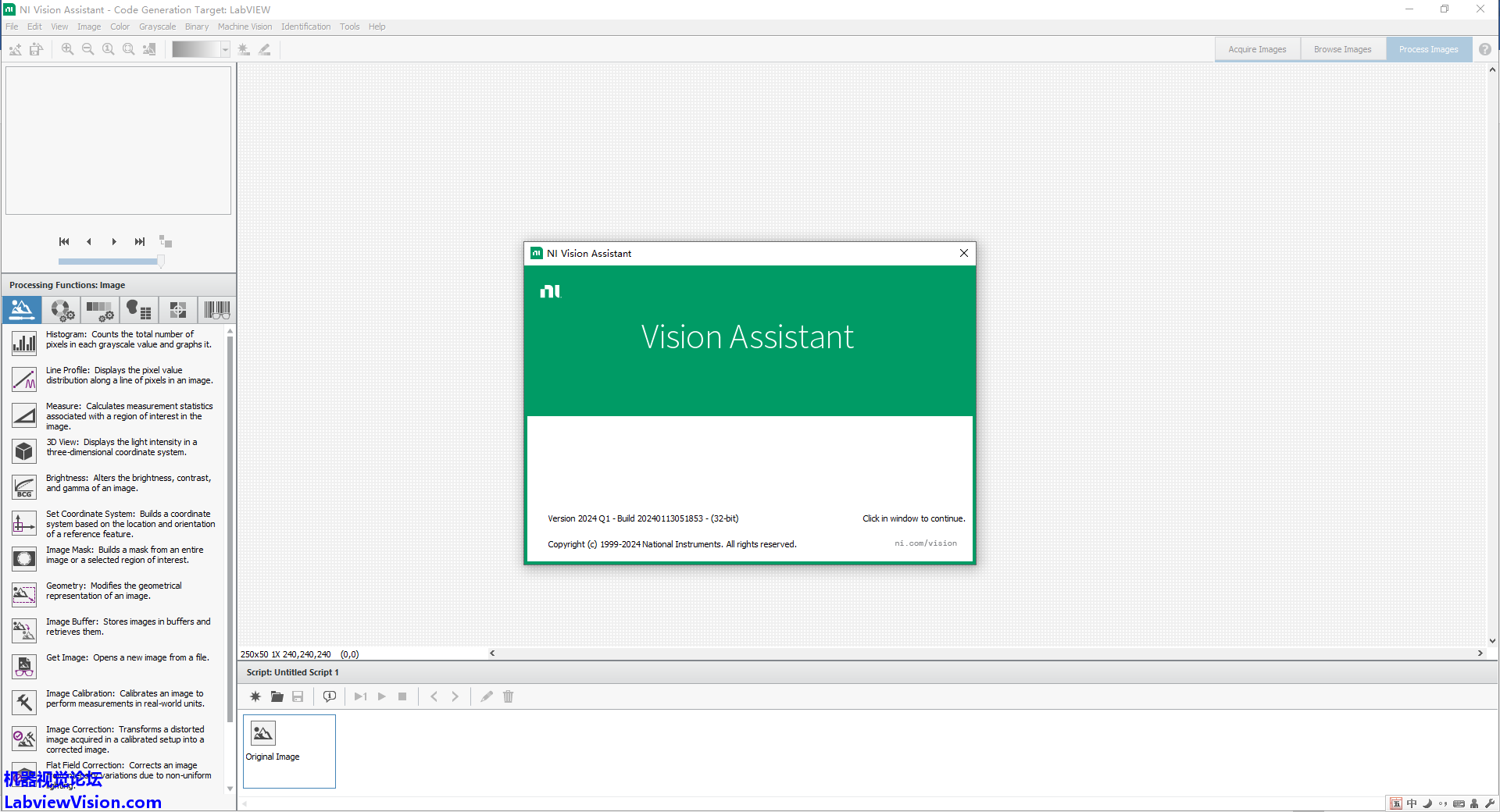Image resolution: width=1500 pixels, height=812 pixels.
Task: Click the Save Image toolbar icon
Action: point(36,49)
